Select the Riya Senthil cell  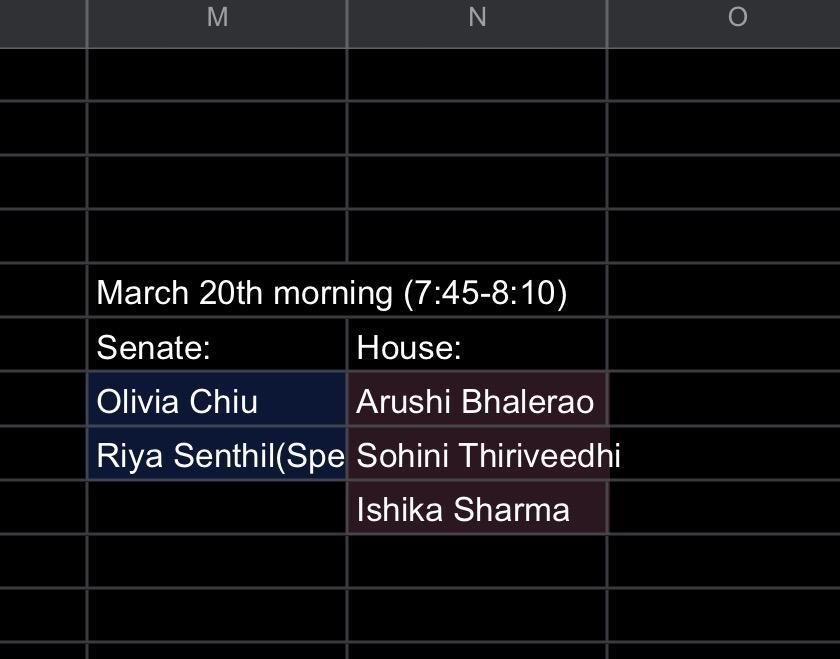216,455
